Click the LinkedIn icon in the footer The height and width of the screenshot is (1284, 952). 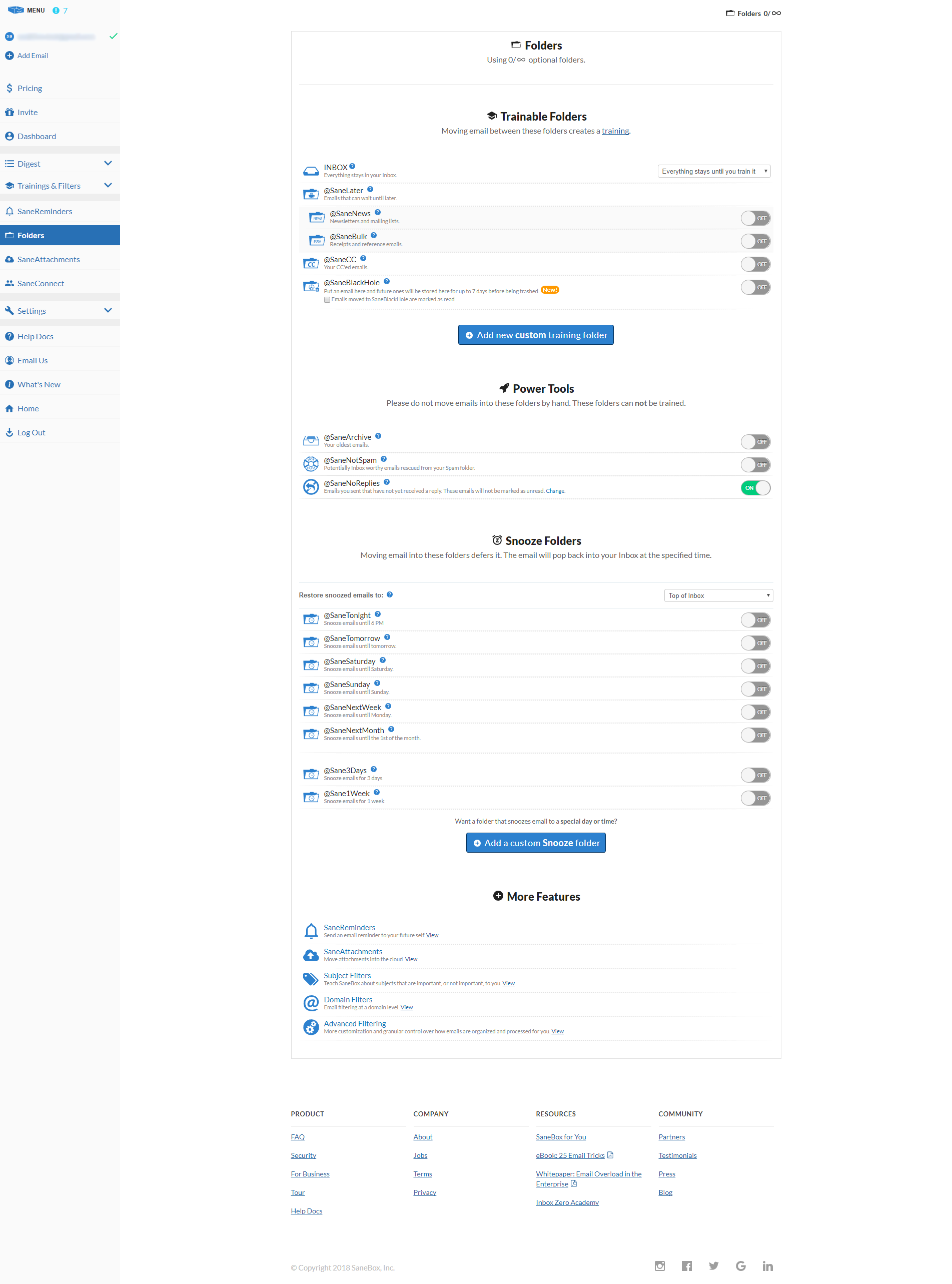click(x=767, y=1265)
